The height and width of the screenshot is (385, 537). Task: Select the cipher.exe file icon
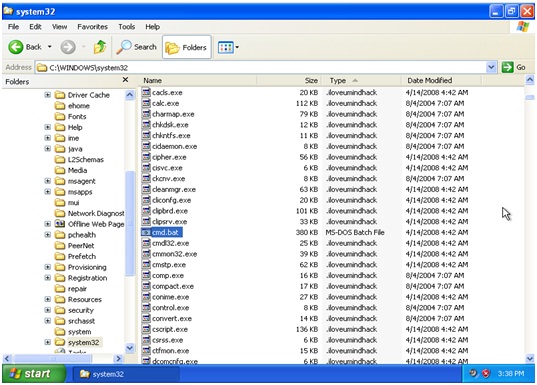point(146,157)
